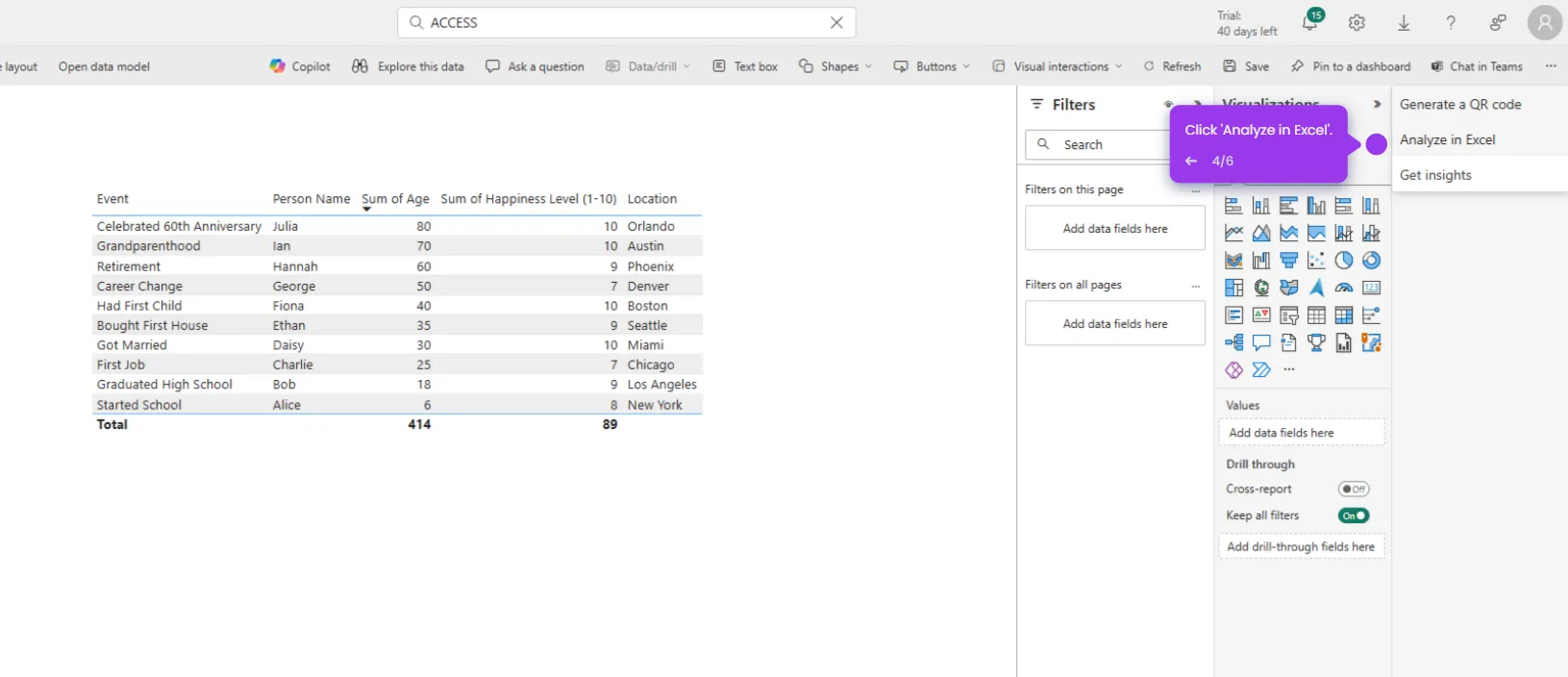This screenshot has height=677, width=1568.
Task: Turn off Keep all filters
Action: [x=1354, y=515]
